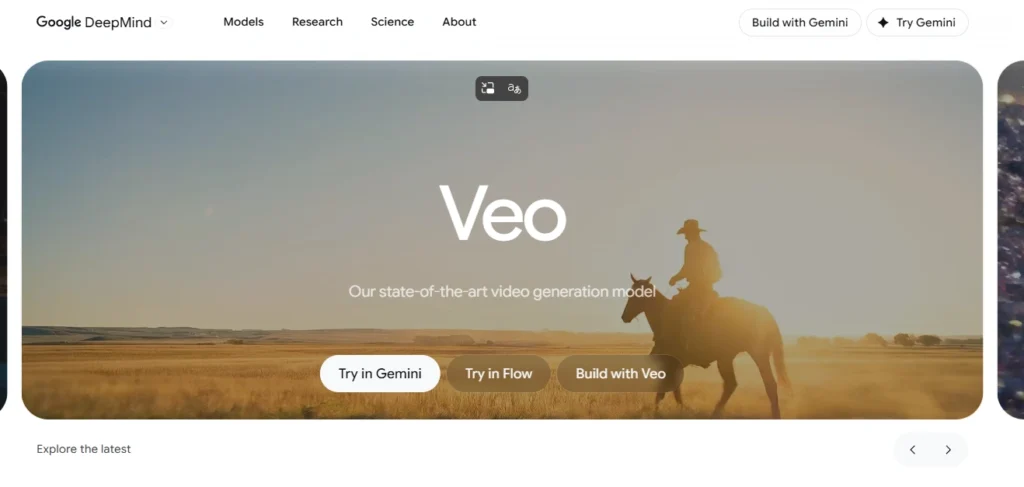Click the large Veo heading
Screen dimensions: 1024x487
point(502,213)
